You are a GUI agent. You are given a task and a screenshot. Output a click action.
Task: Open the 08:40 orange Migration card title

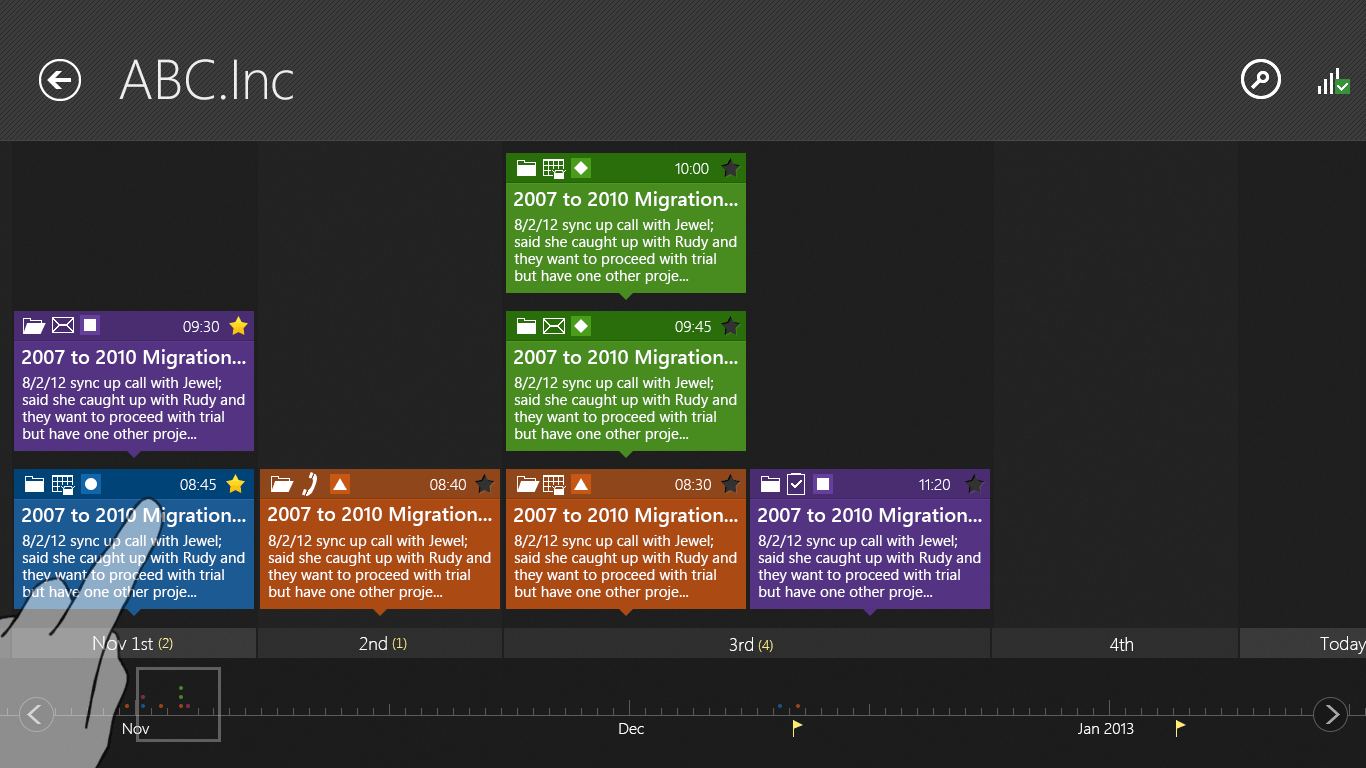tap(380, 515)
